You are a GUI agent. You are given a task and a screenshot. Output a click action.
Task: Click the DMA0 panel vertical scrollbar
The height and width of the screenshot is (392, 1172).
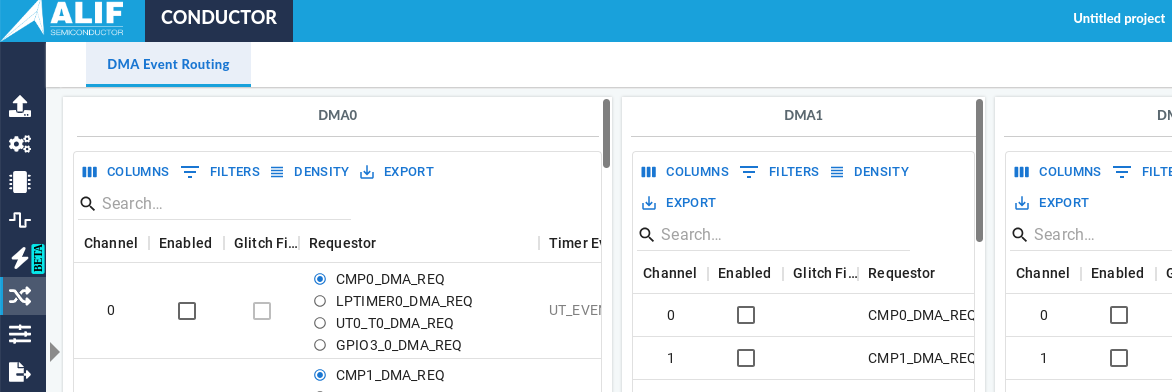pos(606,134)
